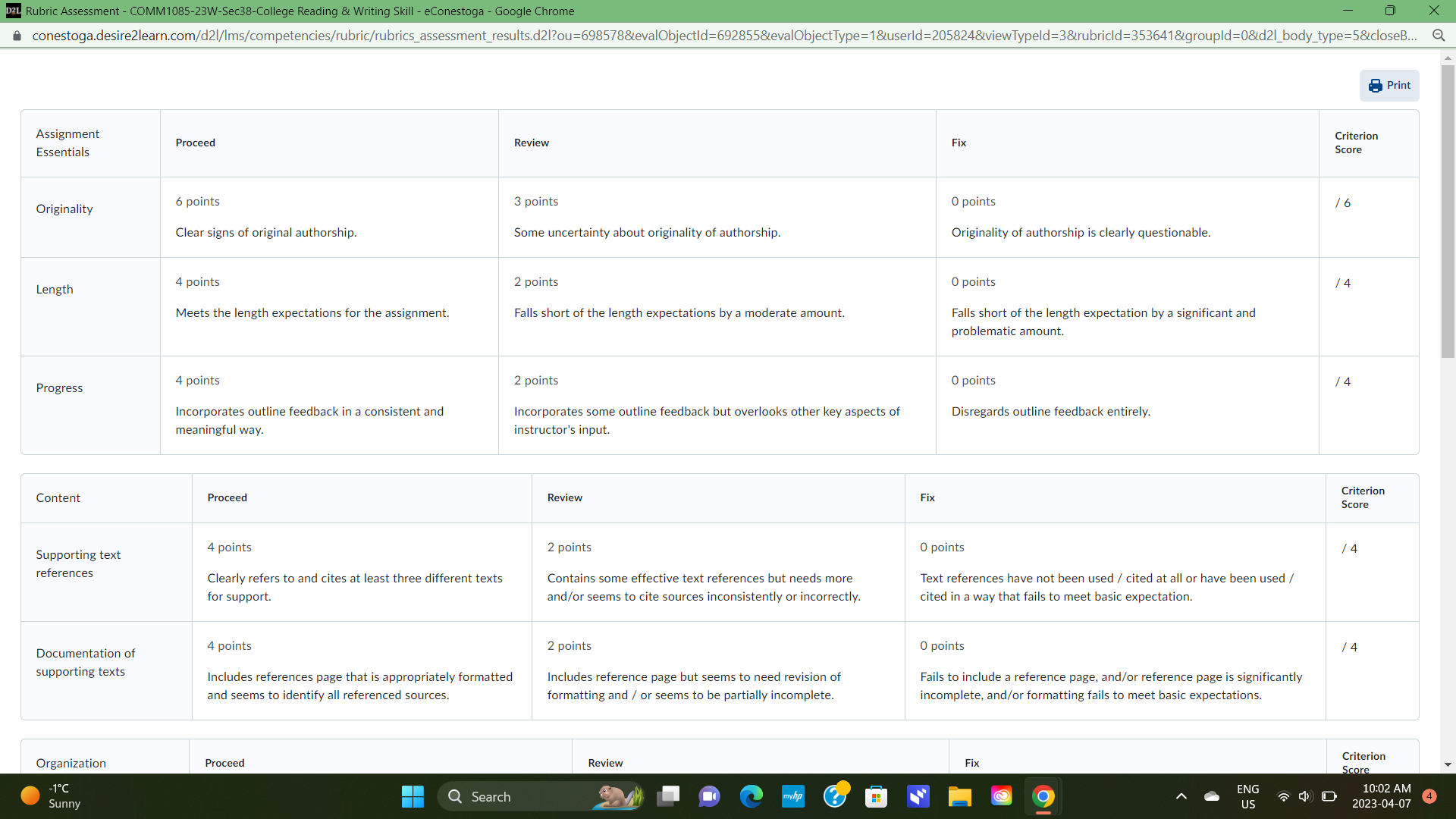Open File Explorer from taskbar

pos(959,796)
